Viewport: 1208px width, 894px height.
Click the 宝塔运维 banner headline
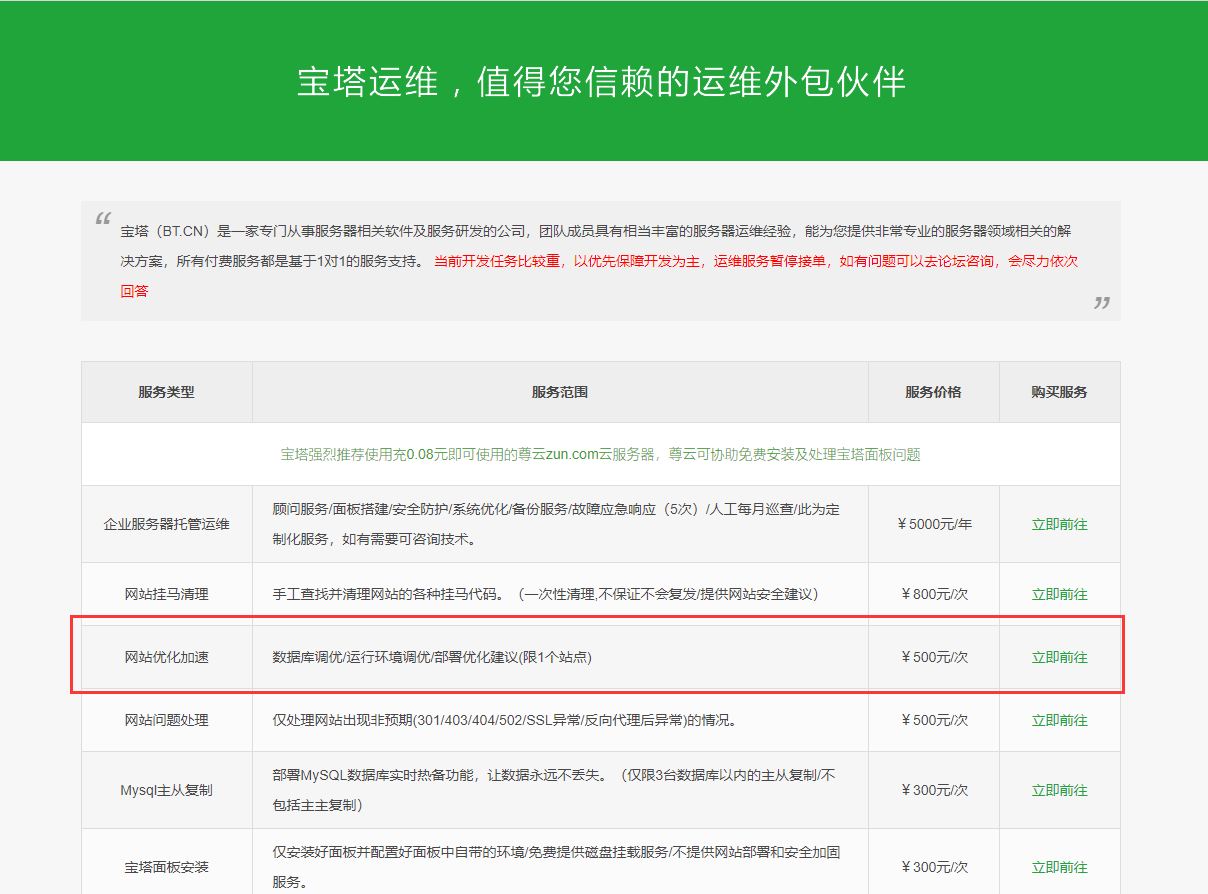(602, 81)
